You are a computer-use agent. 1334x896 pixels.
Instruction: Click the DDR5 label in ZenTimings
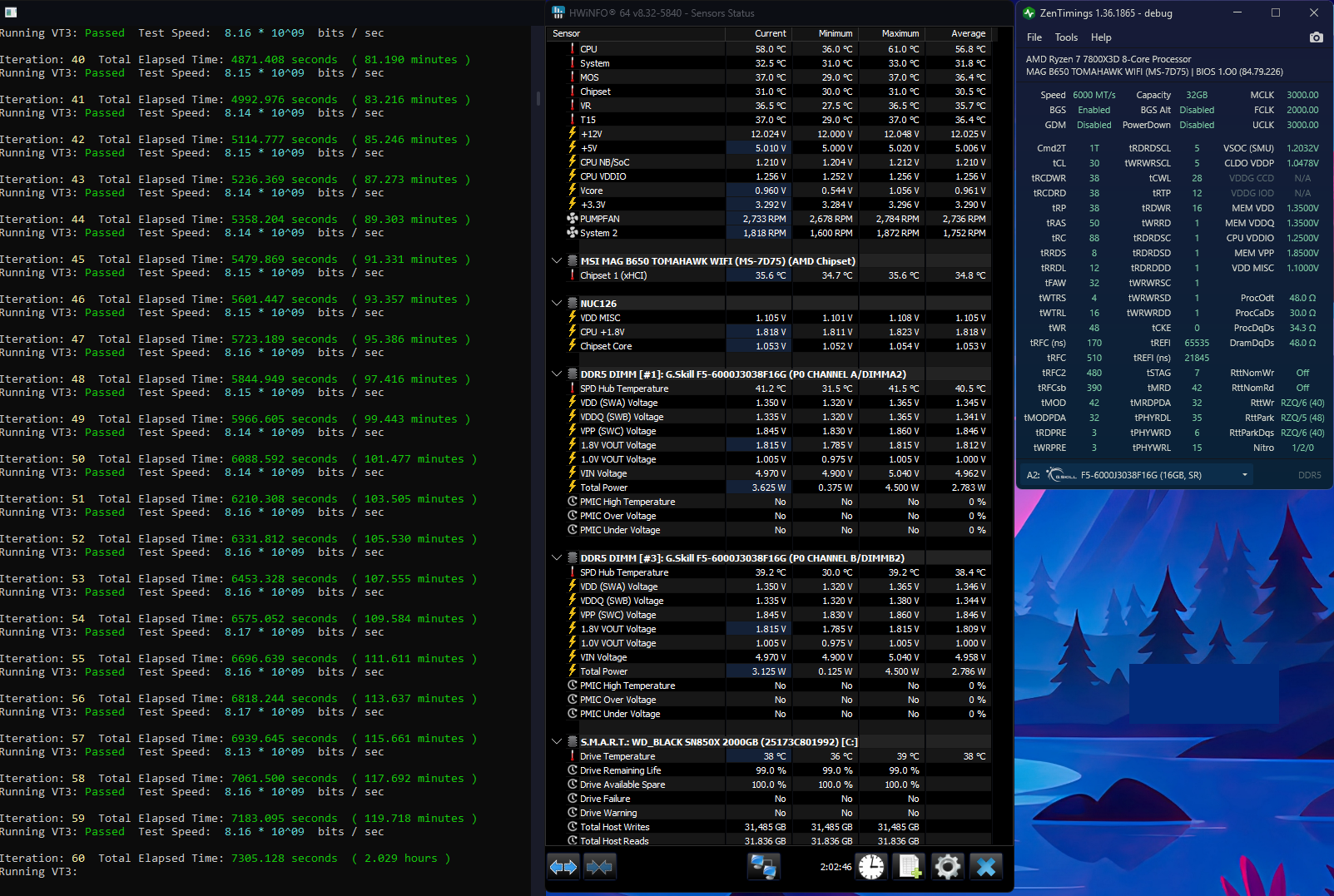1309,475
